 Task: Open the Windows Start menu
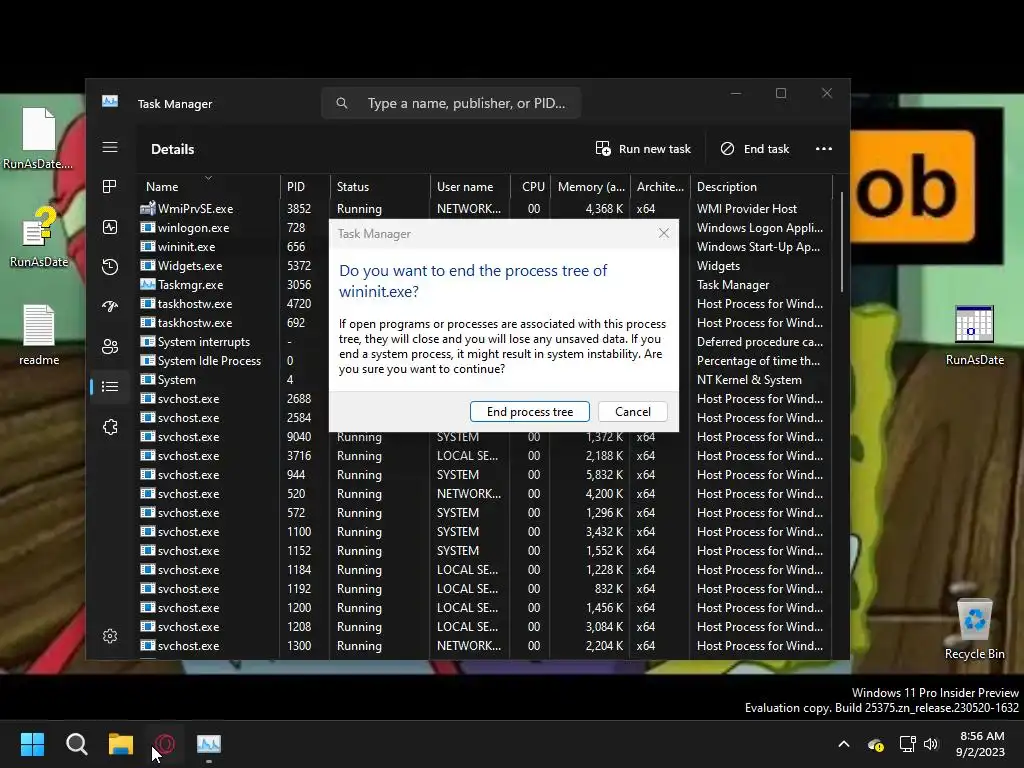tap(32, 744)
